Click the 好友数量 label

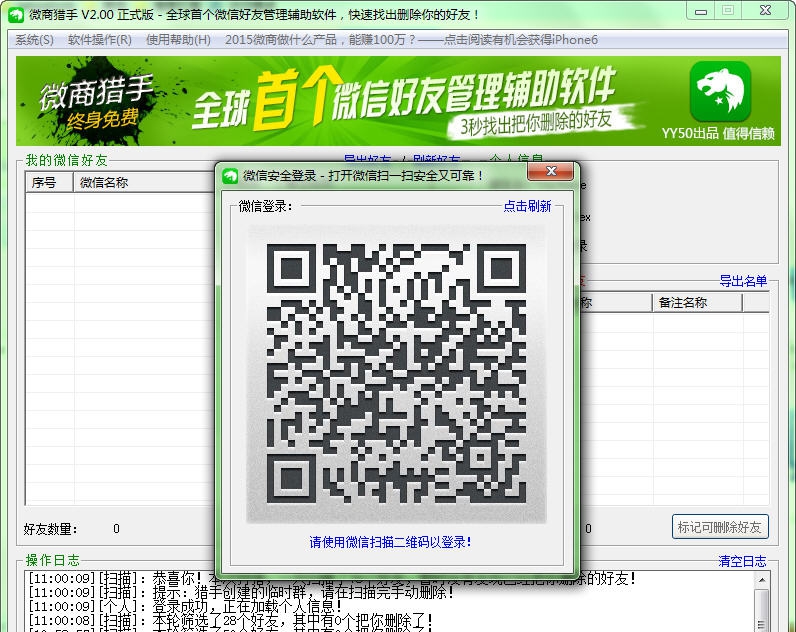(50, 529)
